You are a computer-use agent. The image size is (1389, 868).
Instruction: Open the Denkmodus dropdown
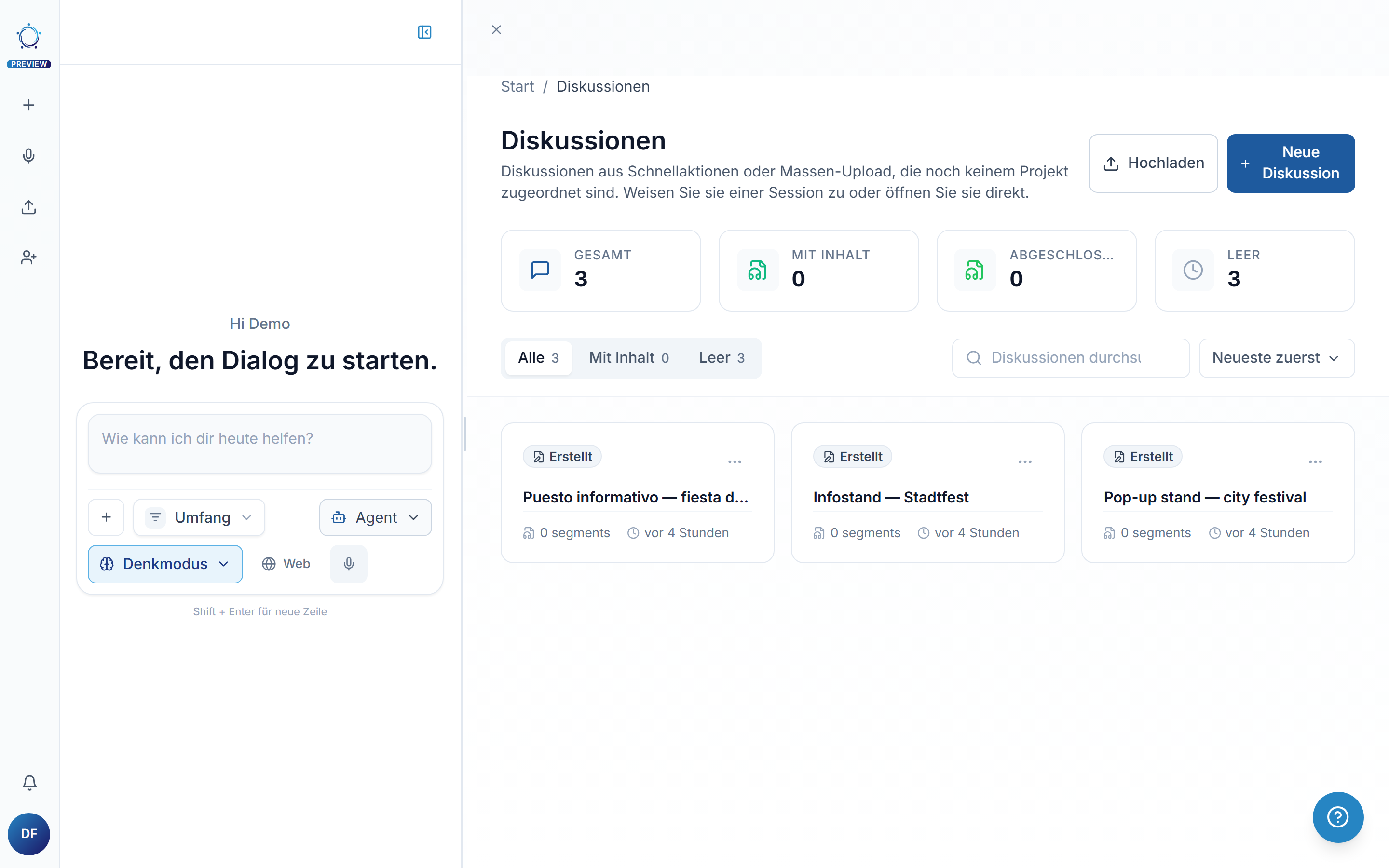tap(165, 564)
